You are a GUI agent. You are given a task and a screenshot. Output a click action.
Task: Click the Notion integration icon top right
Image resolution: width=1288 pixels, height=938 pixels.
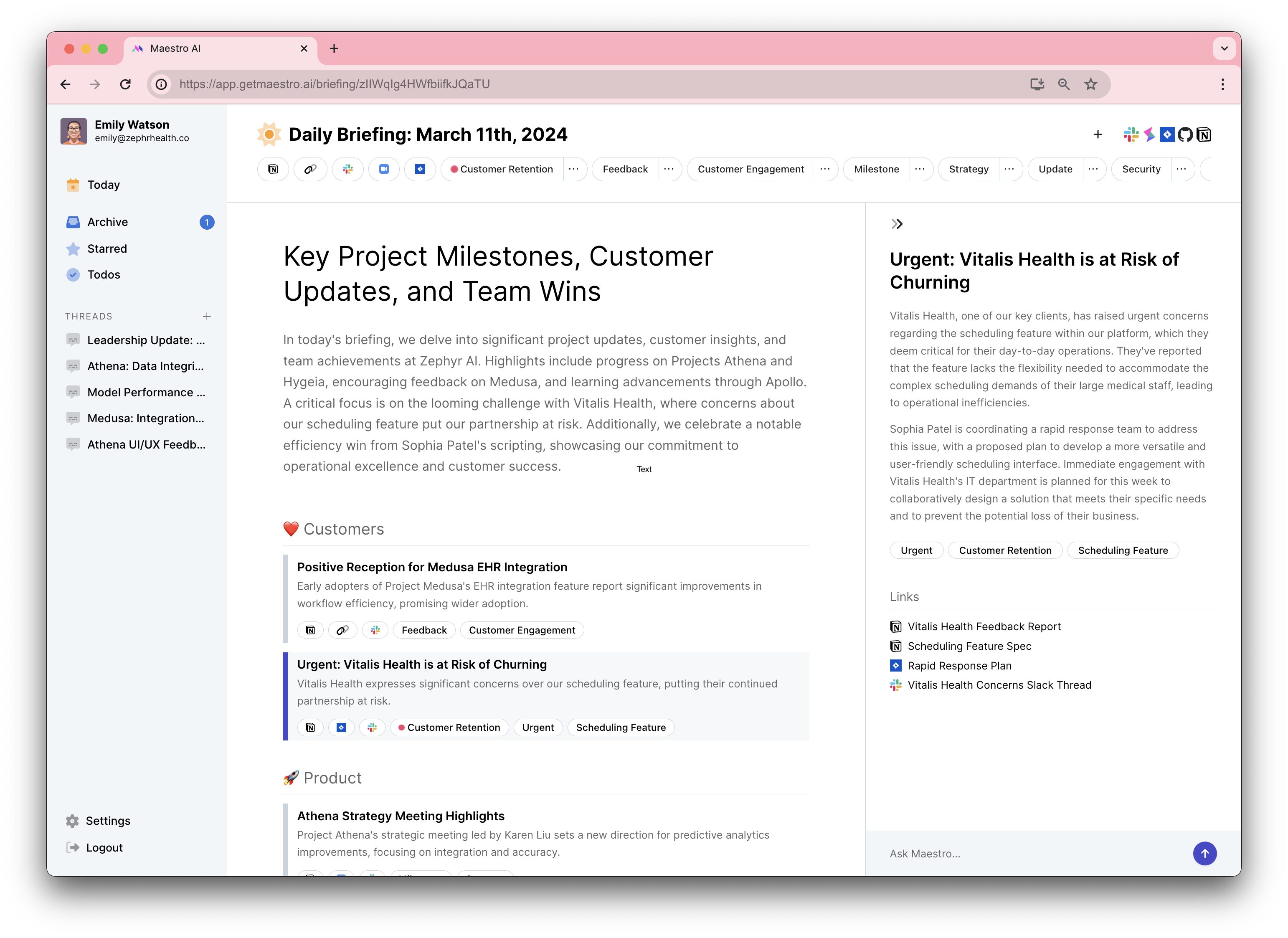coord(1204,134)
